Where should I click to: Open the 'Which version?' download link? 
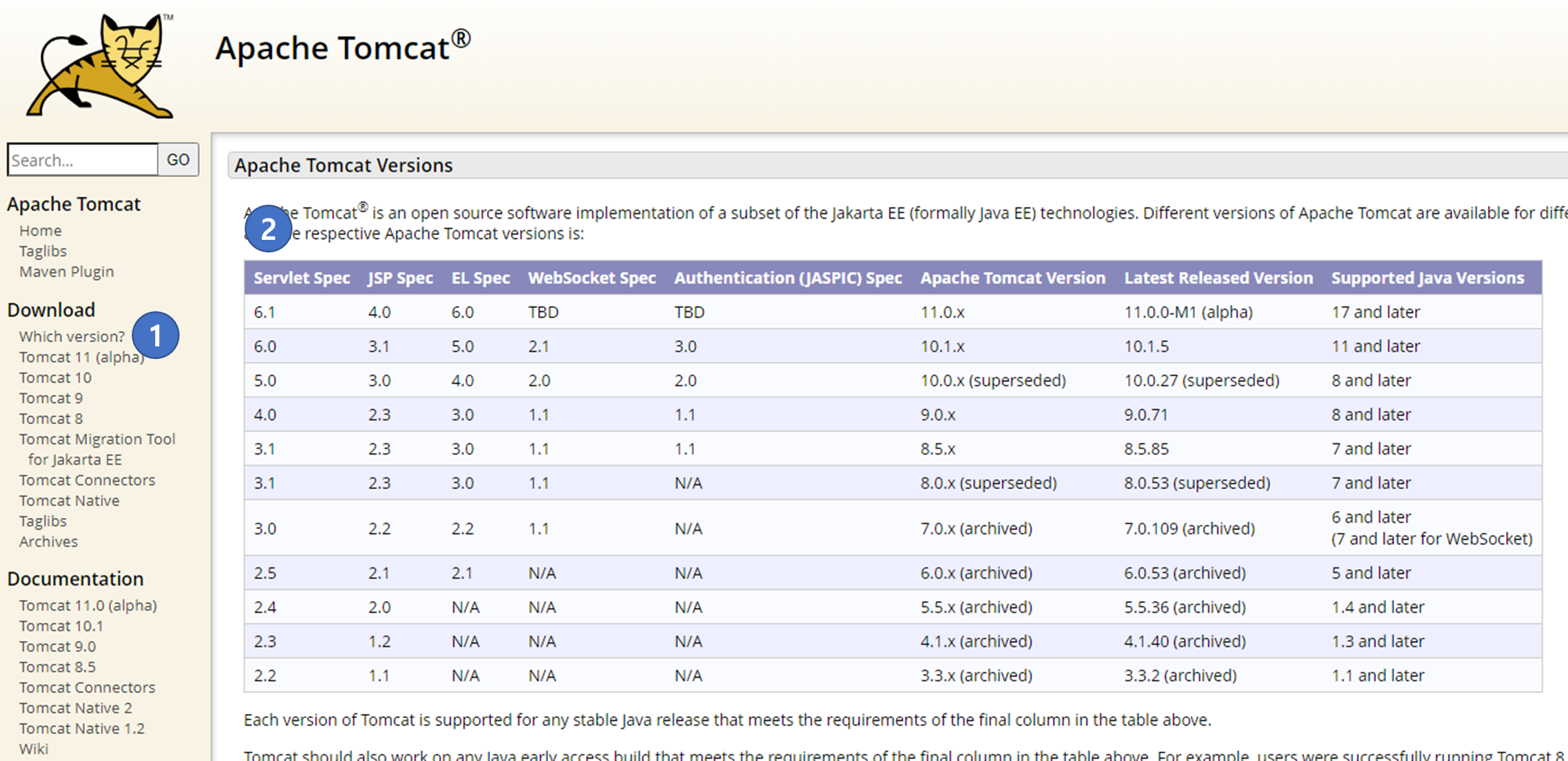72,336
